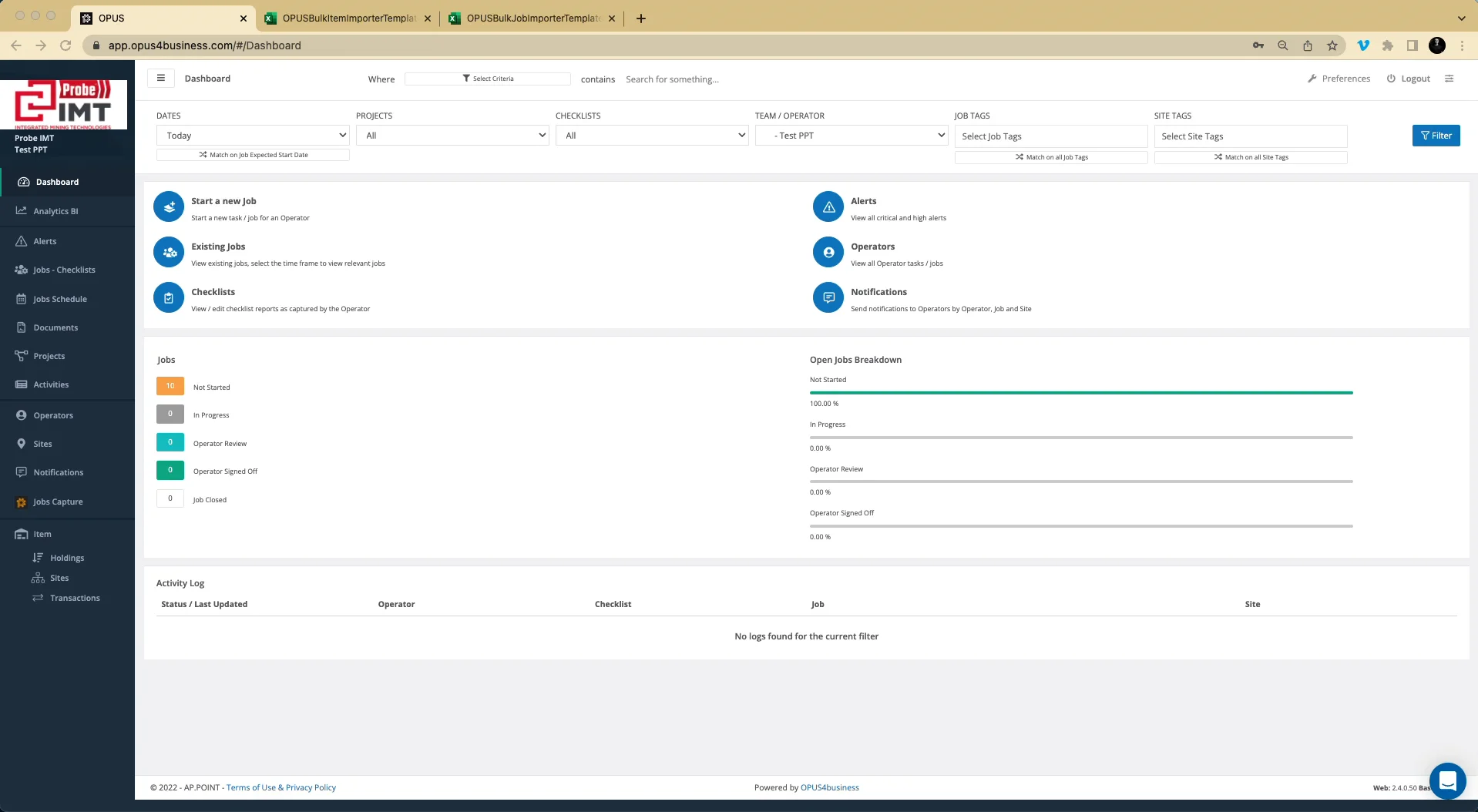The width and height of the screenshot is (1478, 812).
Task: Open the Alerts triangle icon
Action: 828,206
